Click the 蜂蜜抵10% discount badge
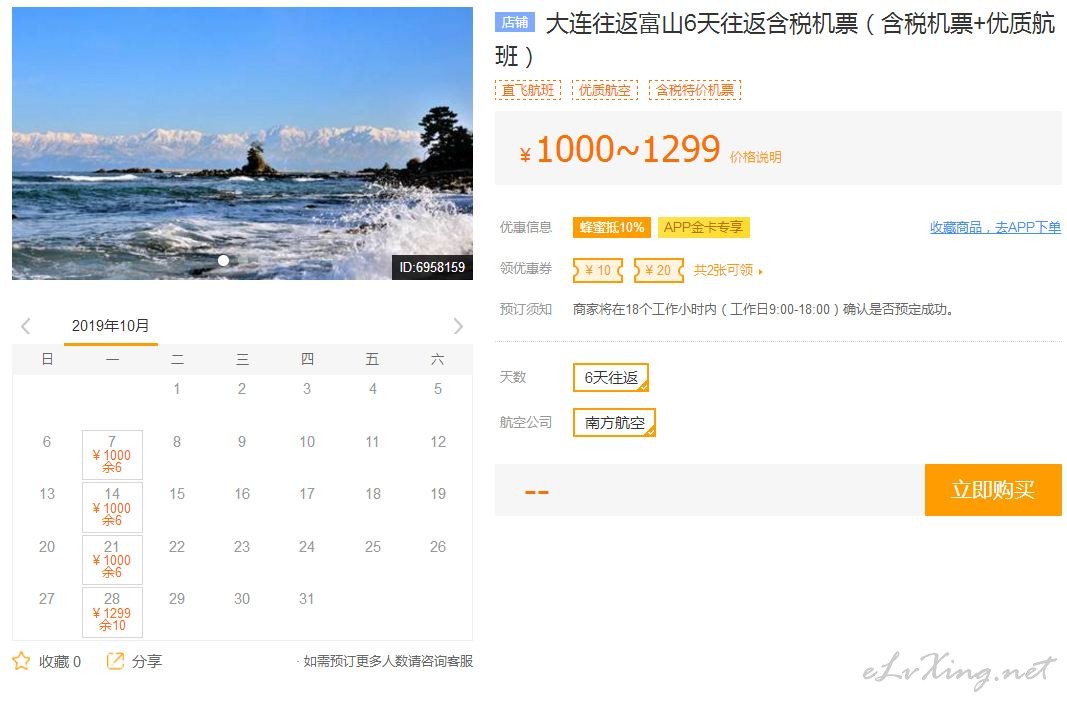This screenshot has height=704, width=1067. 612,227
